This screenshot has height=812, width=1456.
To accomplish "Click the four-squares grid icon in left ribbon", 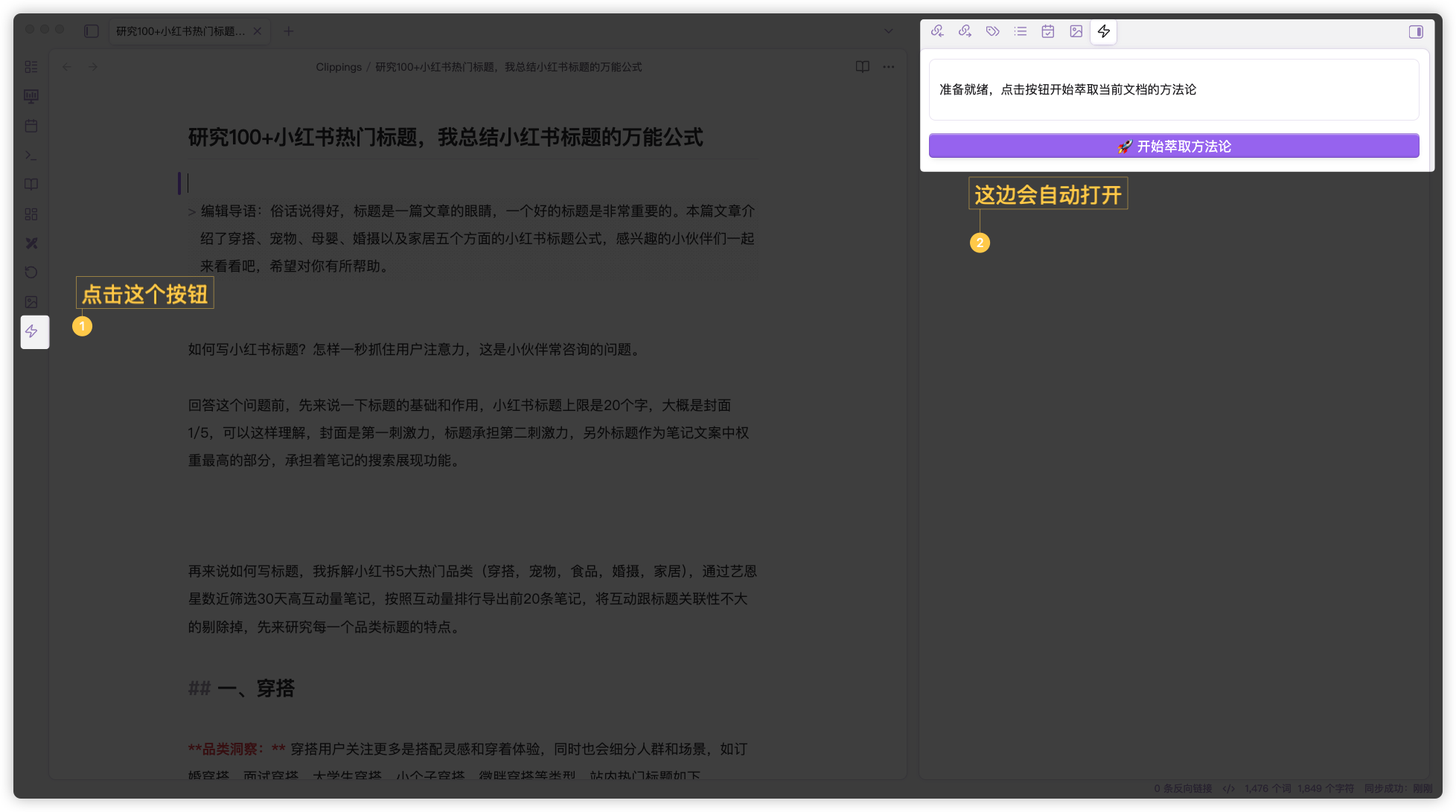I will click(x=31, y=214).
